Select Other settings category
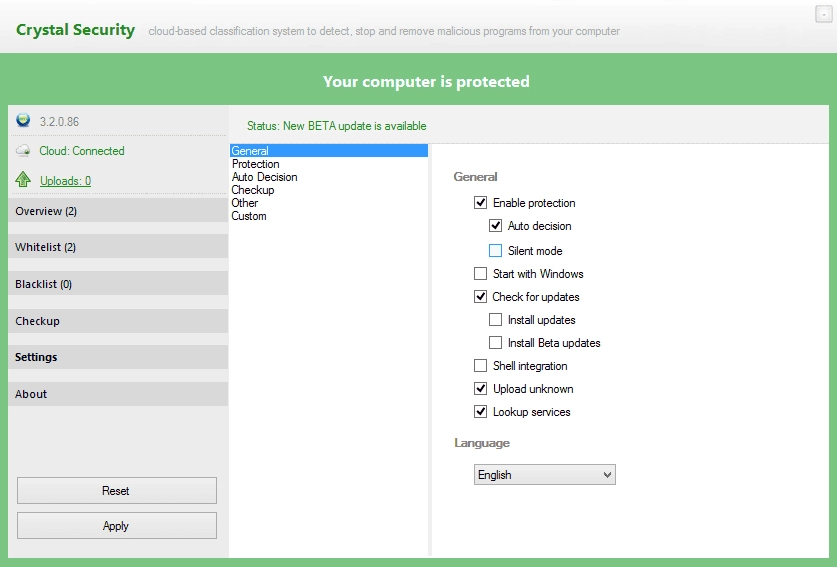Screen dimensions: 837x567 [329, 203]
